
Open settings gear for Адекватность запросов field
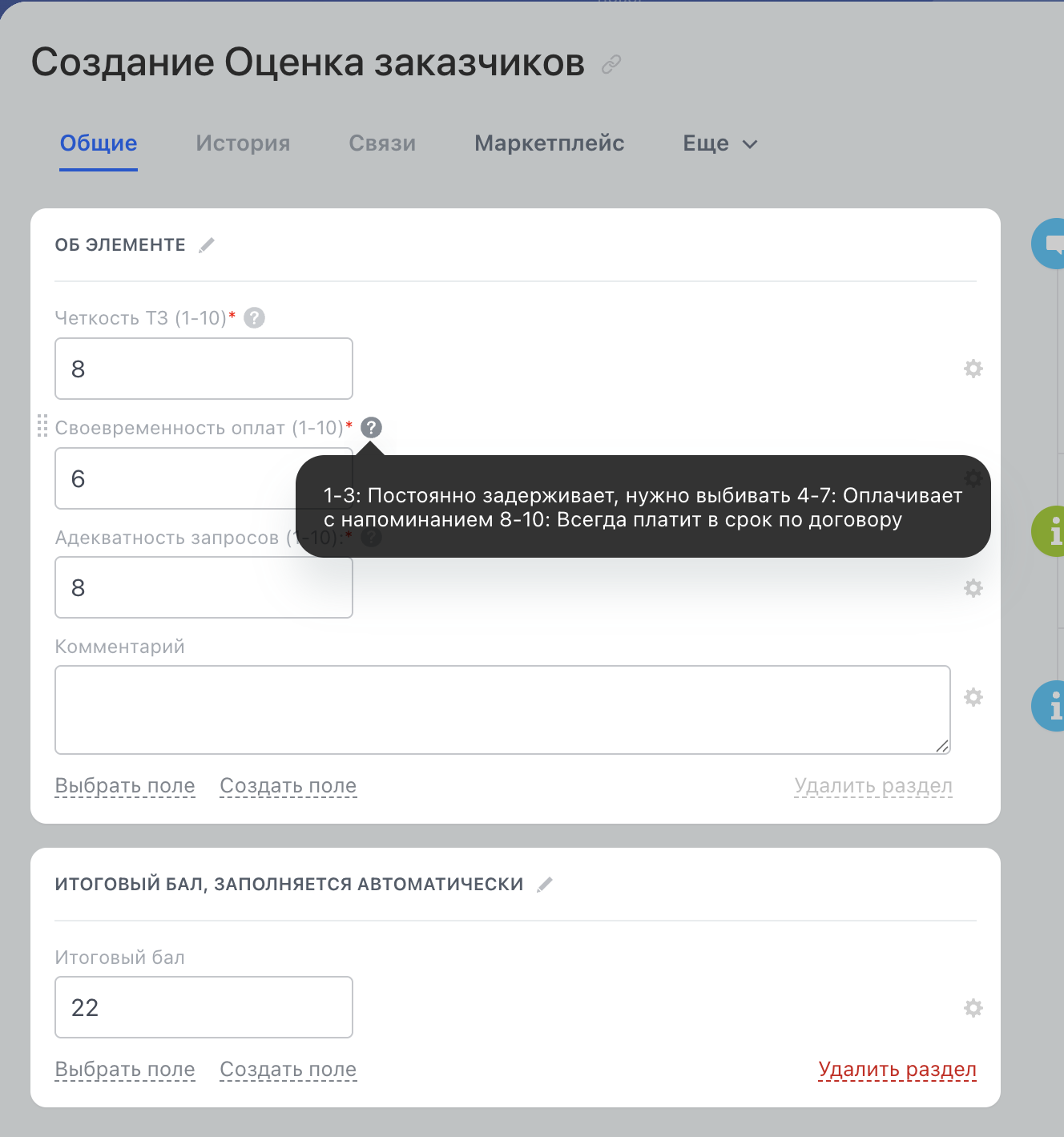(x=973, y=588)
